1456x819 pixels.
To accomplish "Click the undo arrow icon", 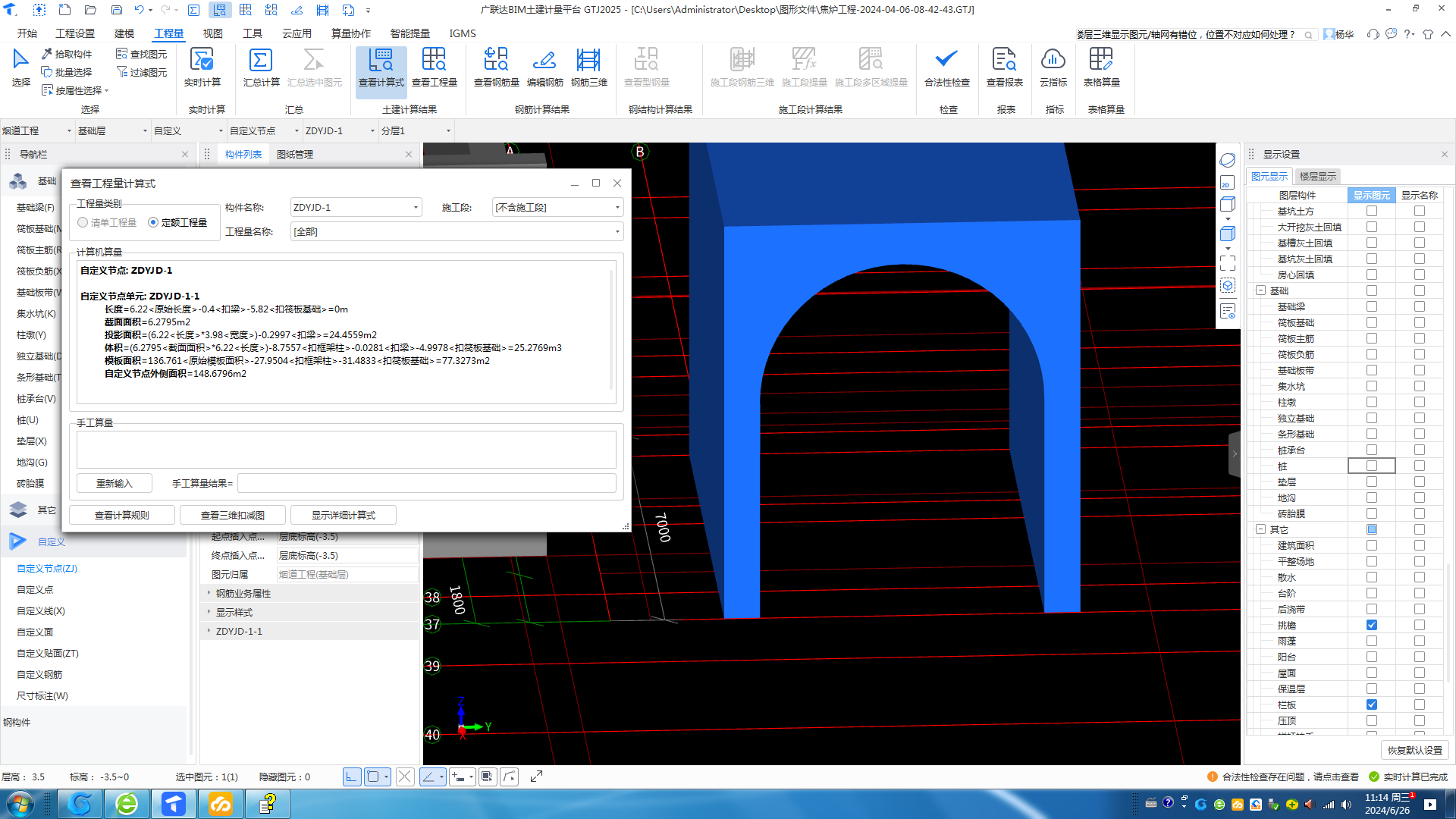I will [x=139, y=10].
